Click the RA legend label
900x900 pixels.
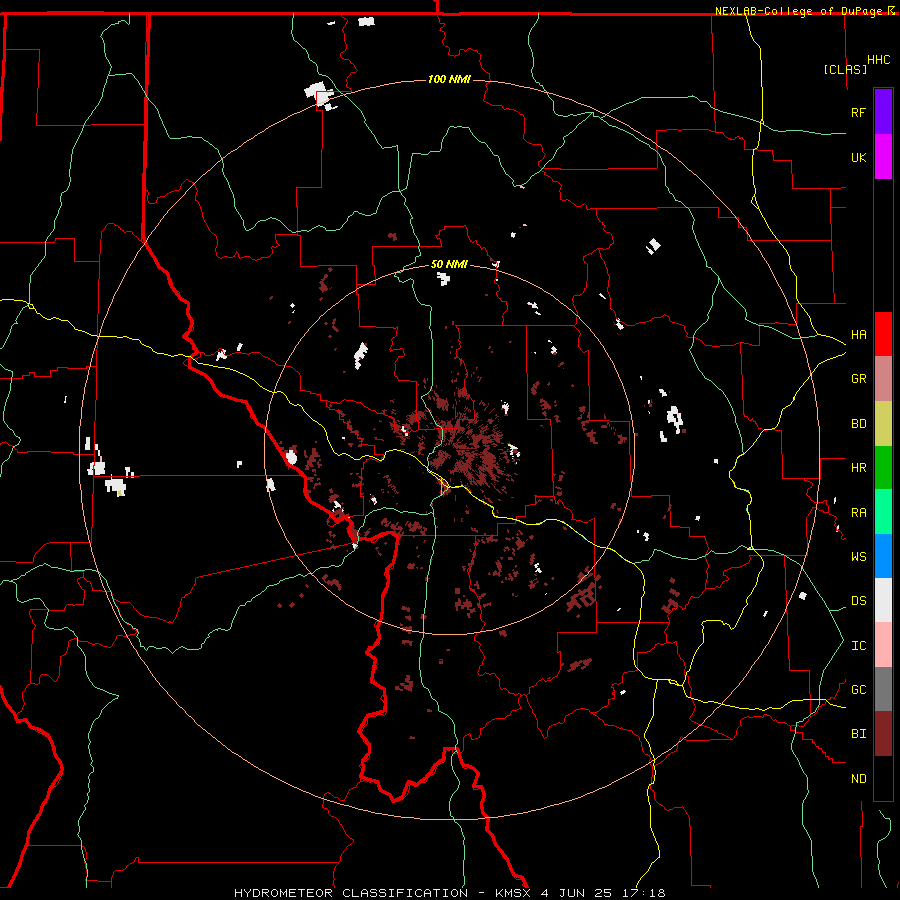click(858, 513)
